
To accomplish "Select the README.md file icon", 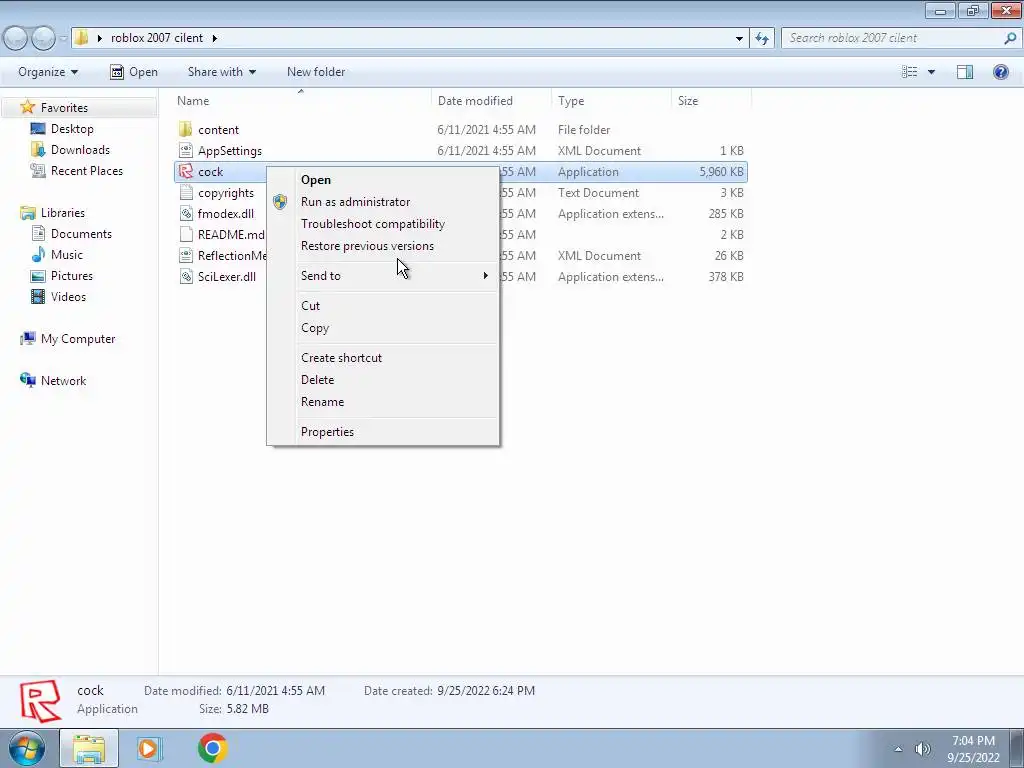I will tap(185, 234).
